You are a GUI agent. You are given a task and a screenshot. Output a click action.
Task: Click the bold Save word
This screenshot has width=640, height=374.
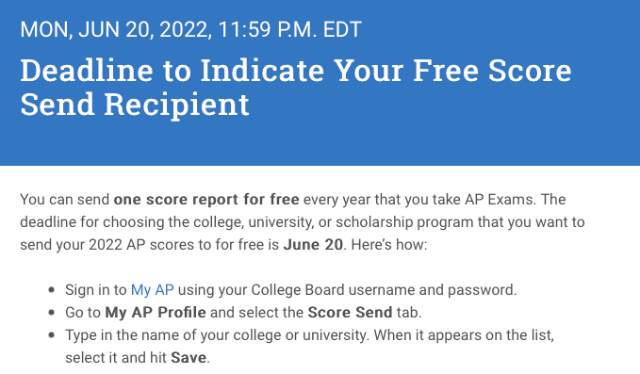click(x=189, y=358)
